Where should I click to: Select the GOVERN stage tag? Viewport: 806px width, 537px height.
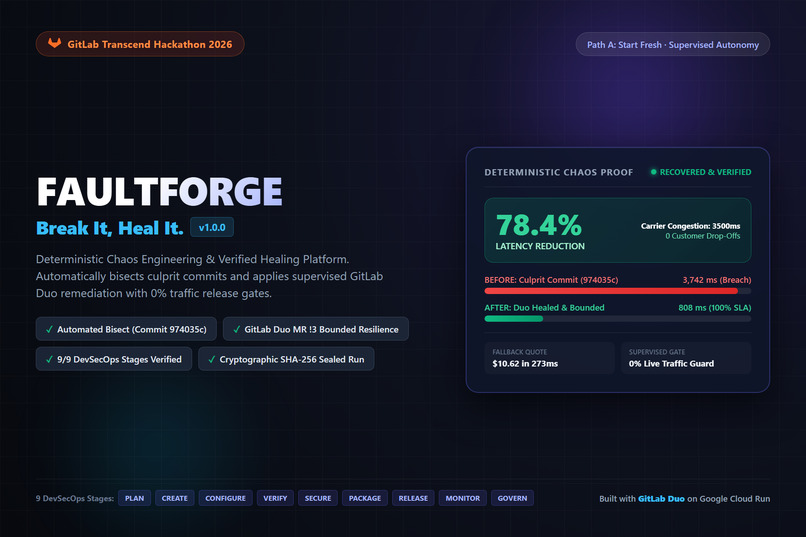click(x=512, y=498)
